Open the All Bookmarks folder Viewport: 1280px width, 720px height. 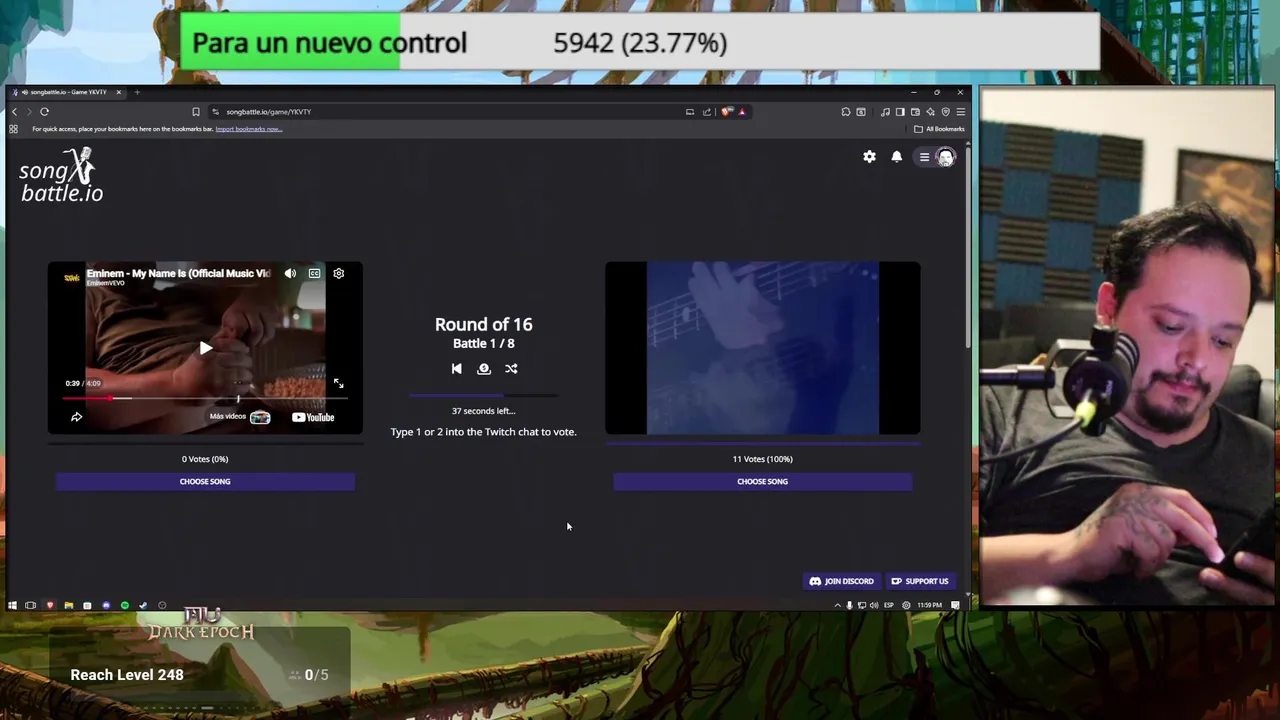click(x=939, y=129)
